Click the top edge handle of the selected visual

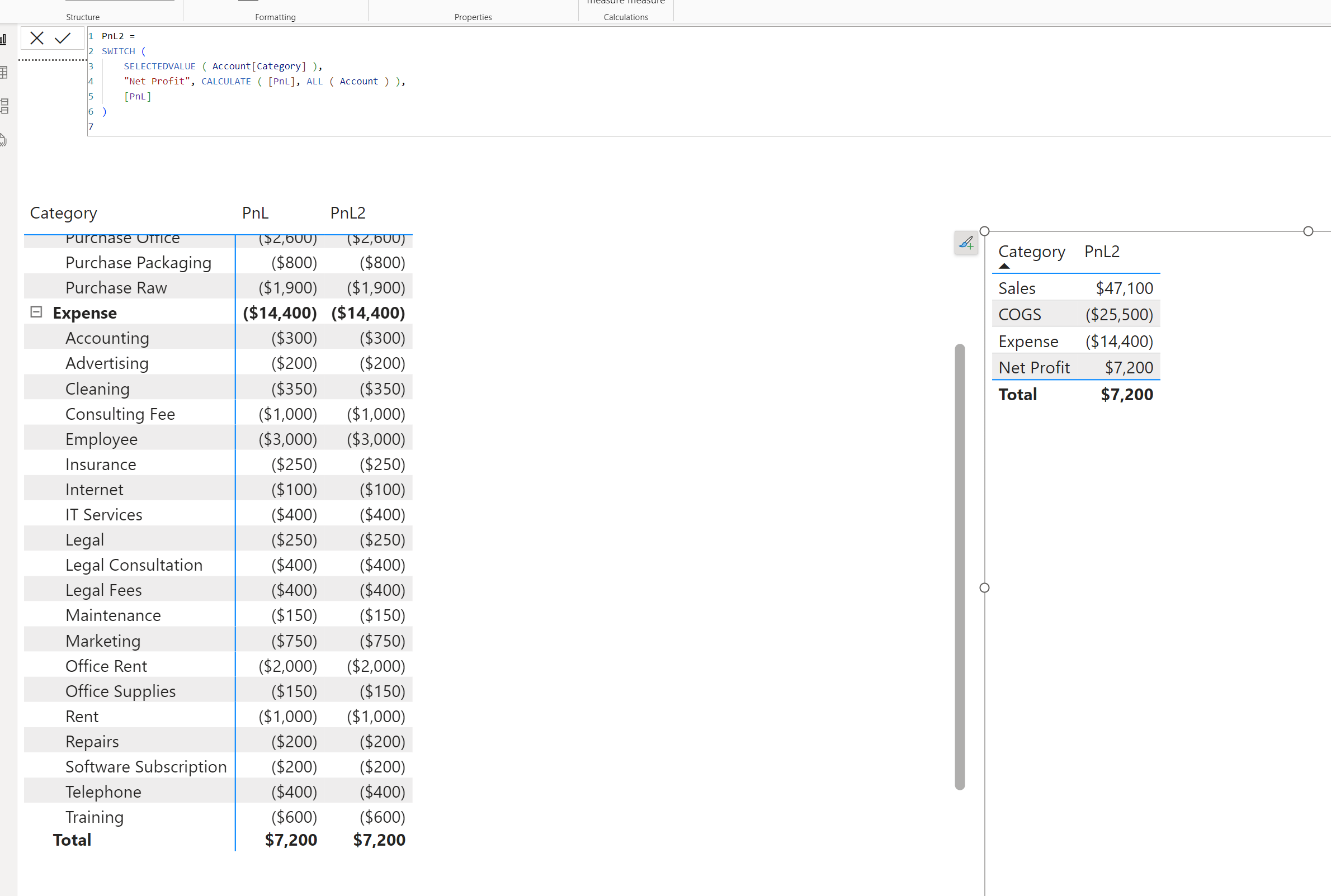point(1308,231)
